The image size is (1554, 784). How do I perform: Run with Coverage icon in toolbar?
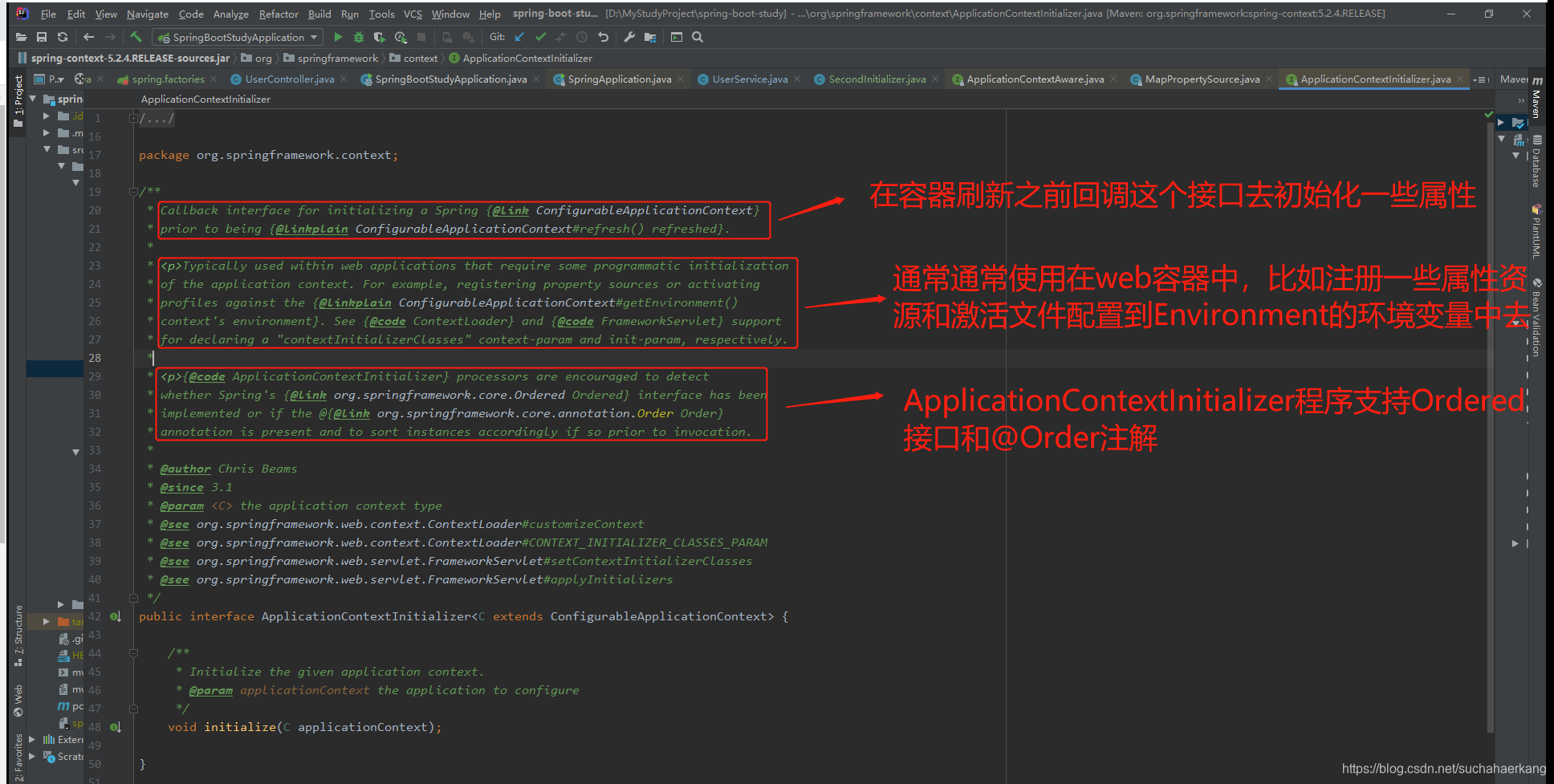(x=379, y=37)
